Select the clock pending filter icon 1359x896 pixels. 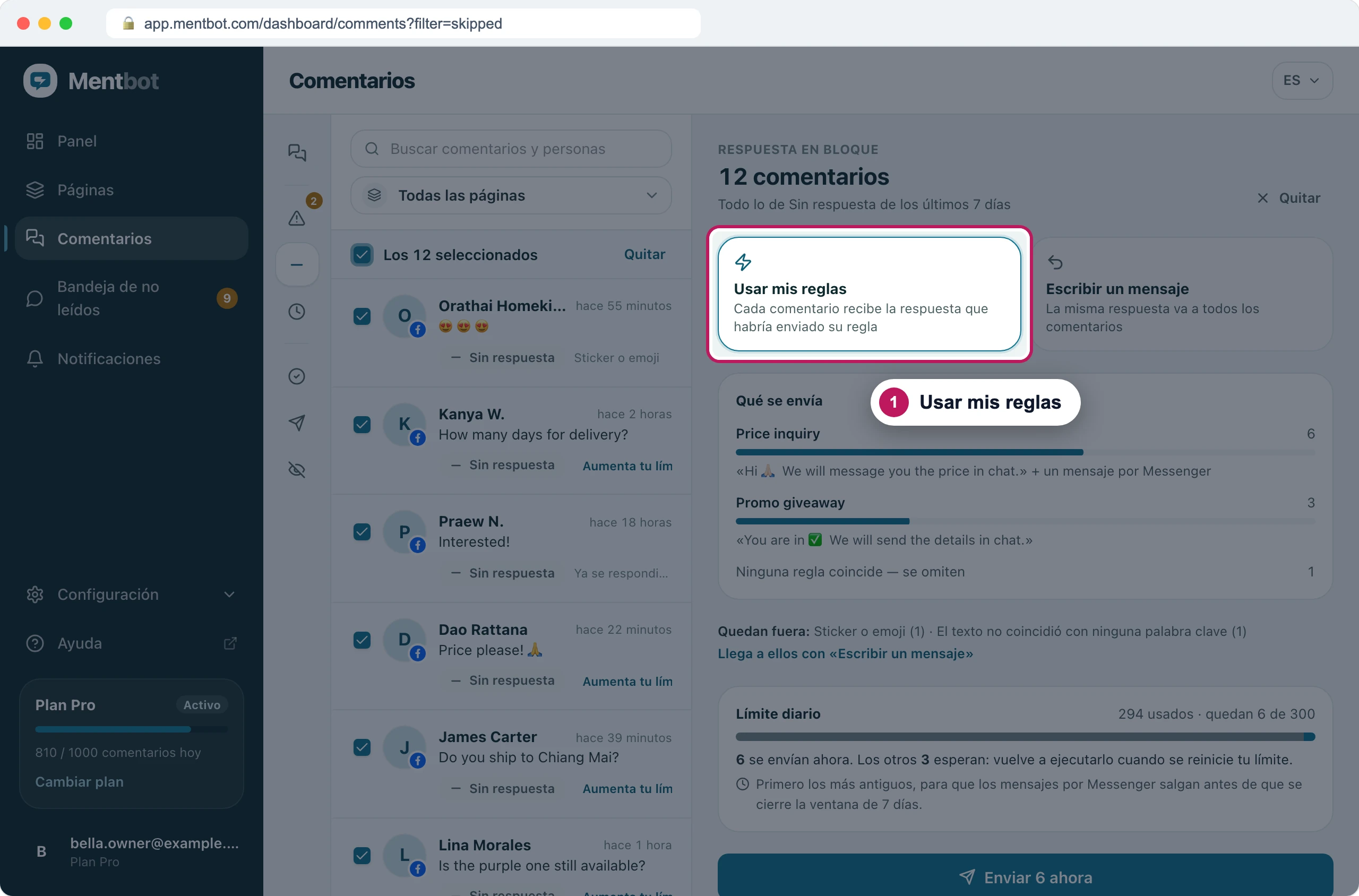coord(297,312)
